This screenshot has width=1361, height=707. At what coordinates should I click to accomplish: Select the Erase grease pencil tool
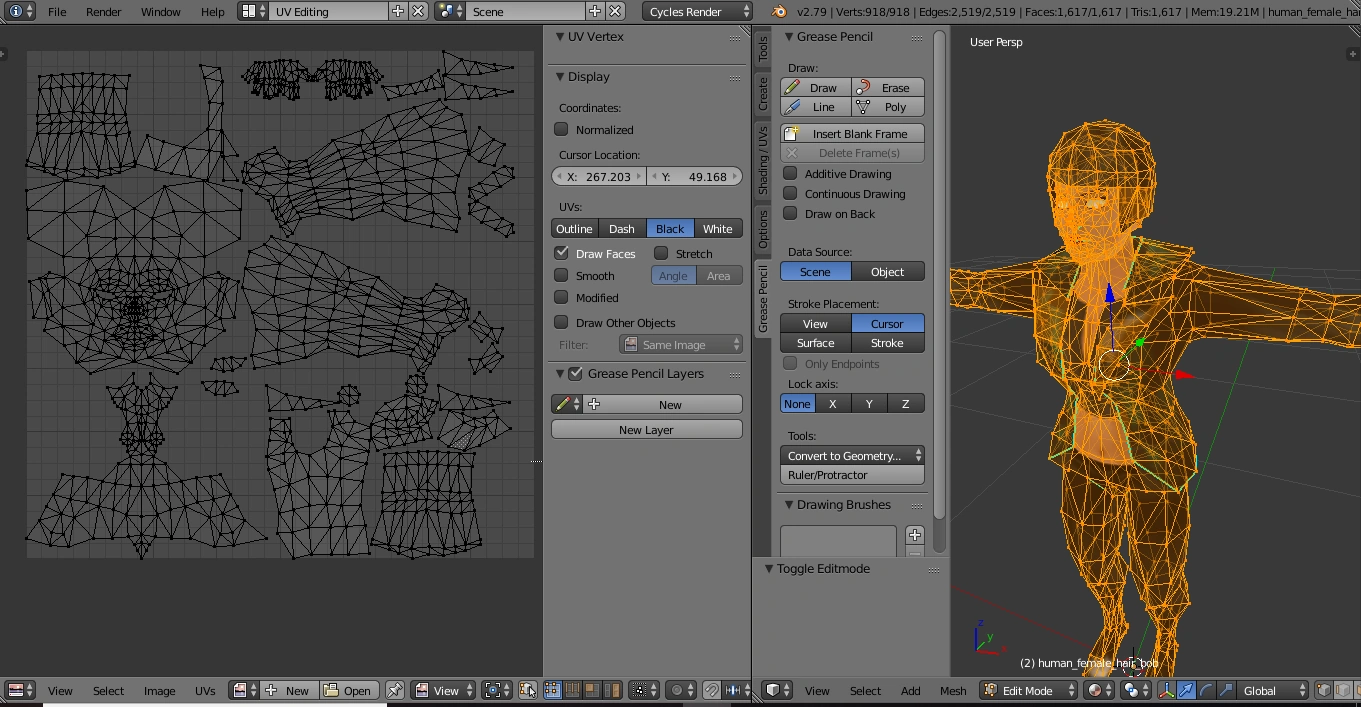[x=888, y=88]
